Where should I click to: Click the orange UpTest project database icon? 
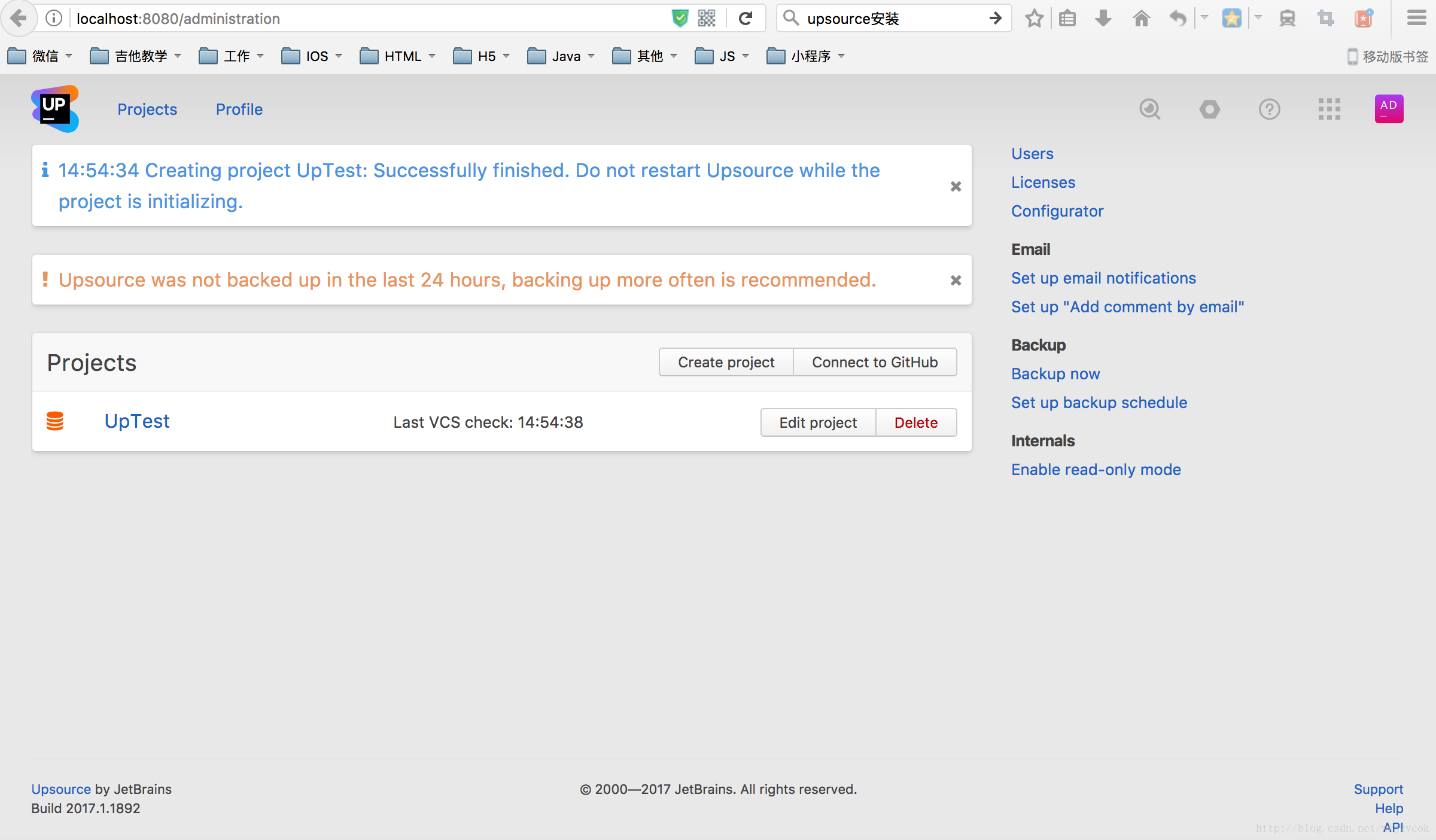click(x=55, y=421)
